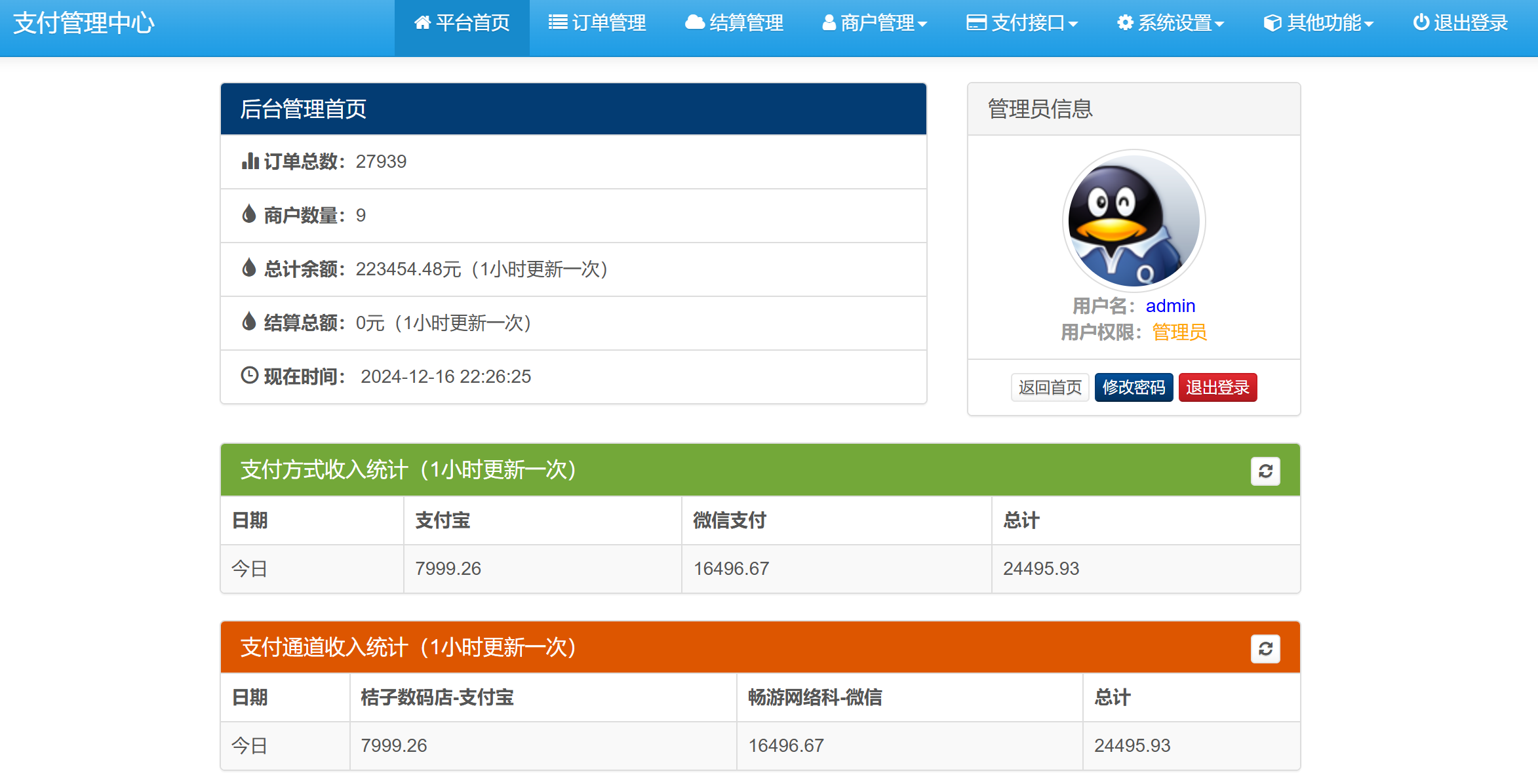The image size is (1538, 784).
Task: Refresh the 支付方式收入统计 panel
Action: [x=1265, y=471]
